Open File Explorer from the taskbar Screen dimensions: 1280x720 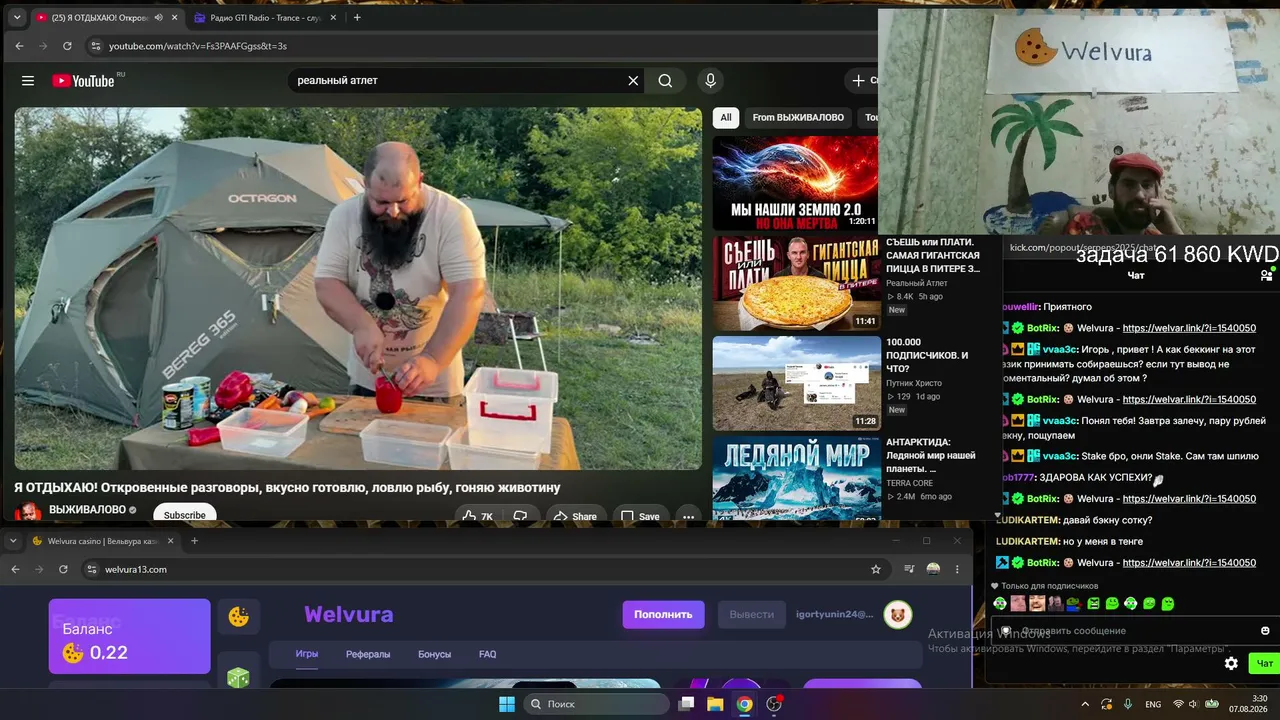pos(715,704)
